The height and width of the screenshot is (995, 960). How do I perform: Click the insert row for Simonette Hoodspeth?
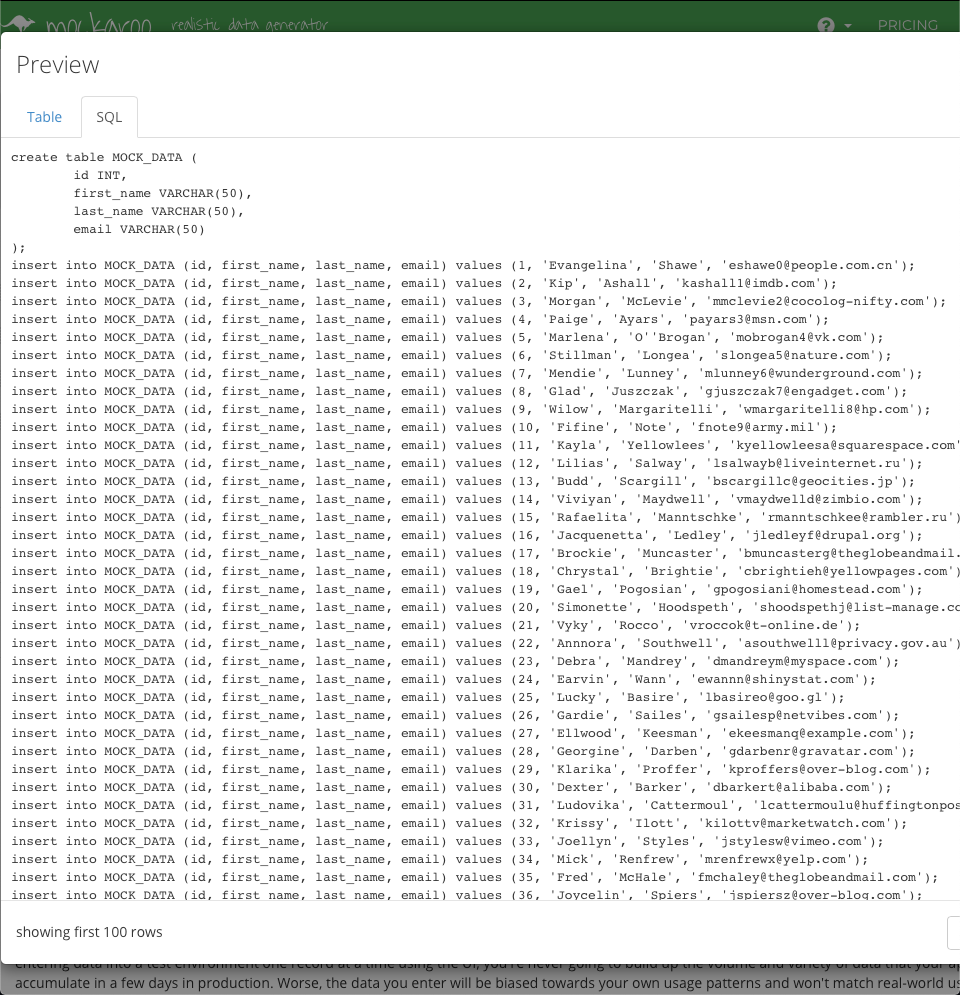pos(485,607)
